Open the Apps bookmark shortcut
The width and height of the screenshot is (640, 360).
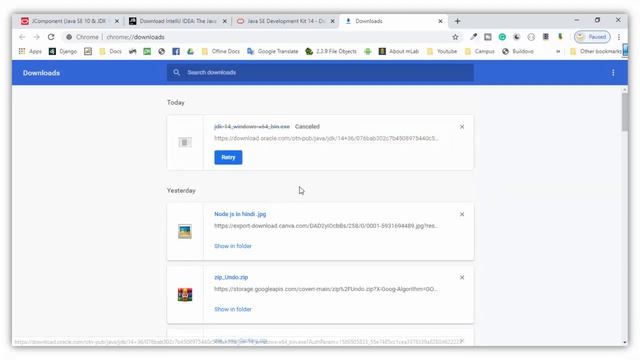point(30,51)
